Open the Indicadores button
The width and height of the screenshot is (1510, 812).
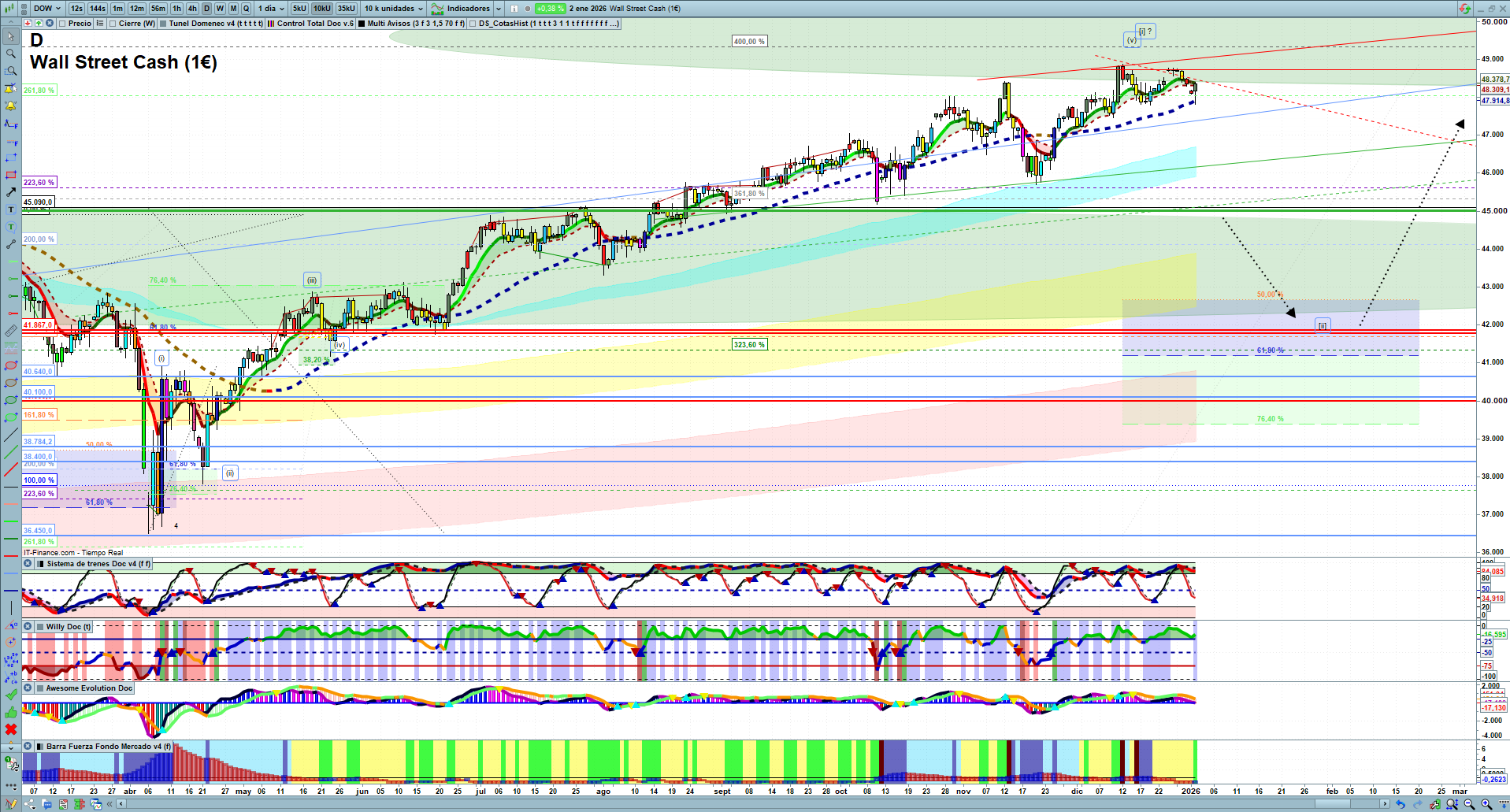[x=462, y=9]
